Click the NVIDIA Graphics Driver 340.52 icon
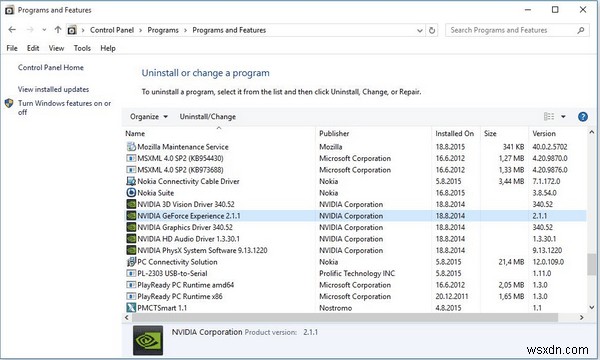600x360 pixels. click(131, 227)
